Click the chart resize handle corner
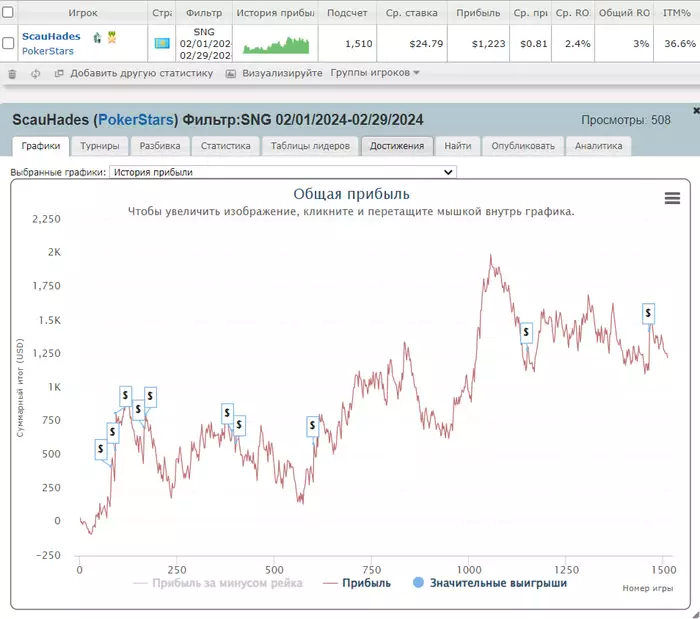 pyautogui.click(x=695, y=615)
